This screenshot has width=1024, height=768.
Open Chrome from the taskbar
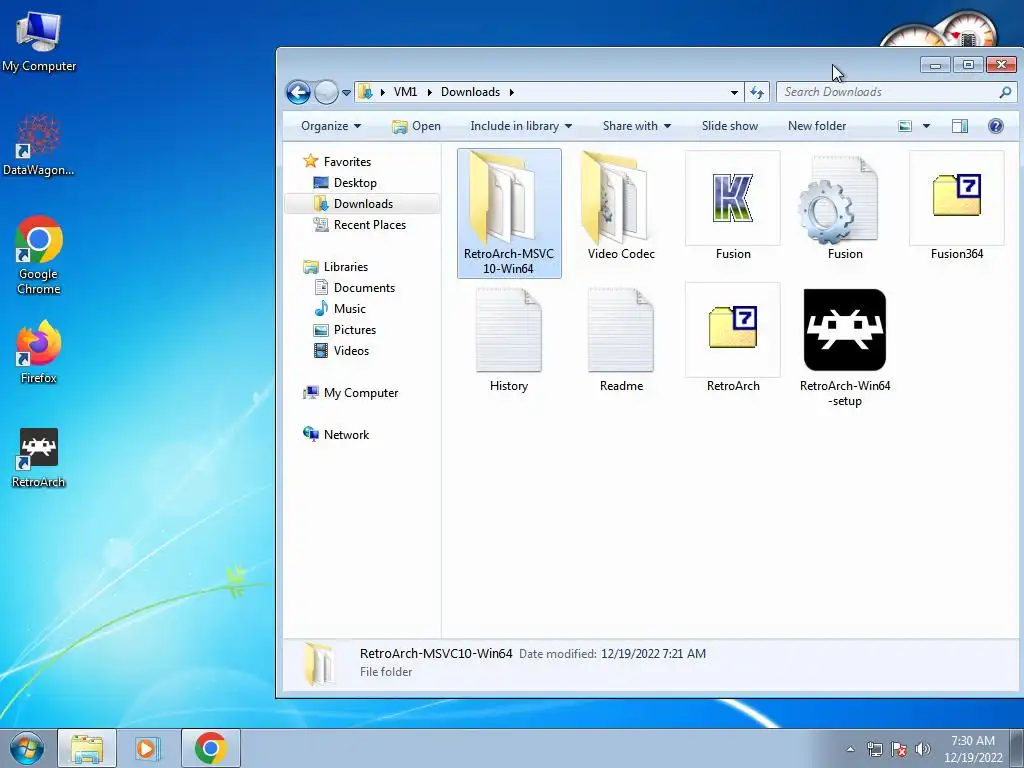click(x=210, y=748)
